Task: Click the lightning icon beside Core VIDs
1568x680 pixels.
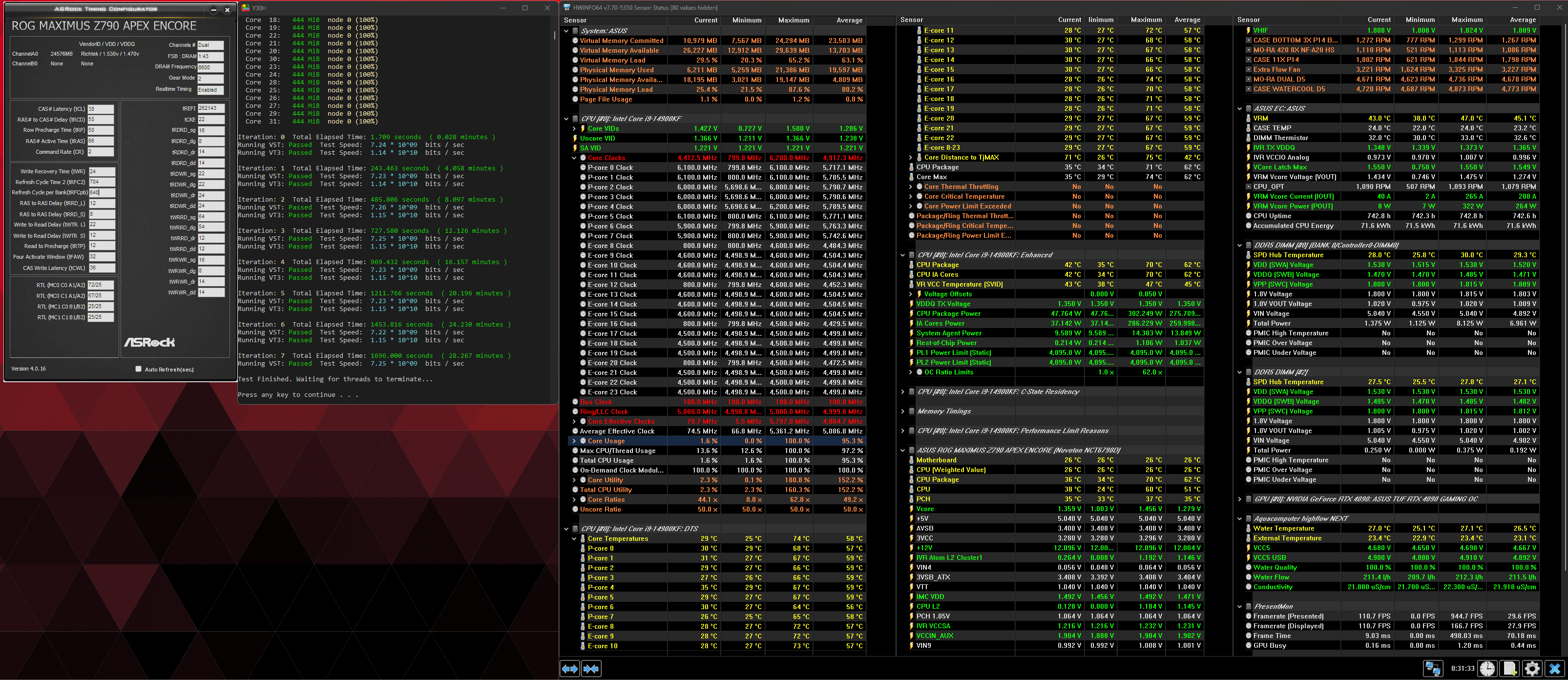Action: (x=583, y=128)
